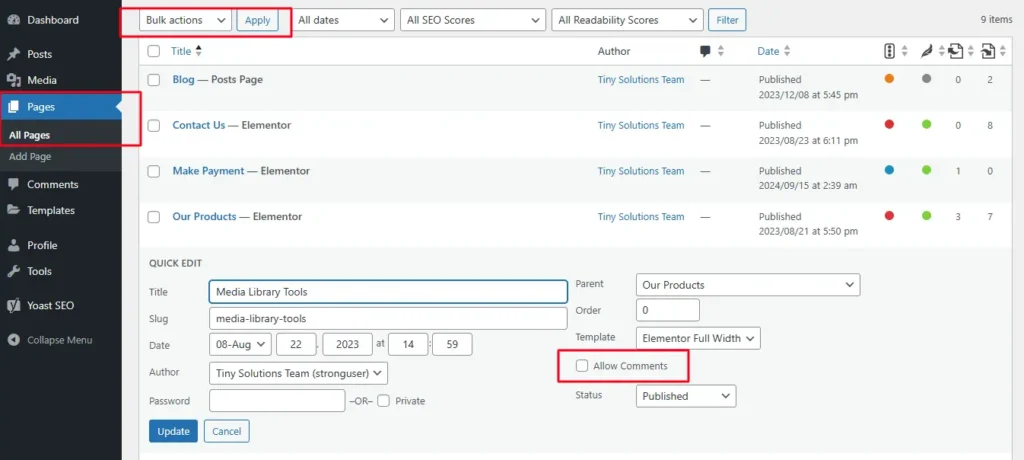Click the Media icon in sidebar

point(14,80)
